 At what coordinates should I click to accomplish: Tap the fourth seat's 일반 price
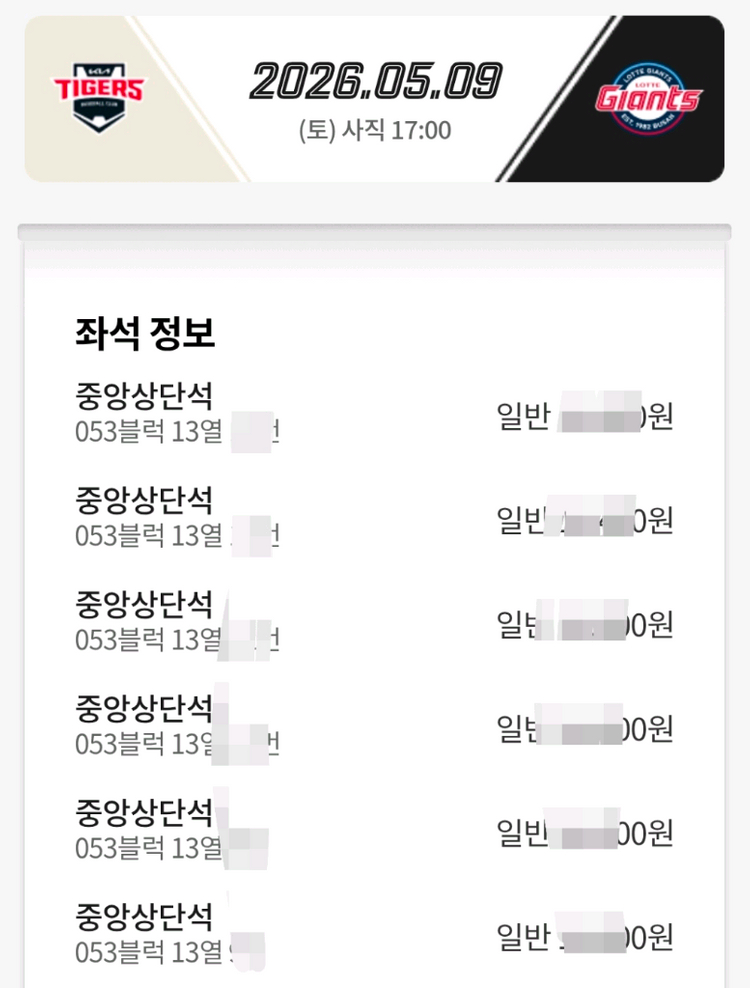585,729
